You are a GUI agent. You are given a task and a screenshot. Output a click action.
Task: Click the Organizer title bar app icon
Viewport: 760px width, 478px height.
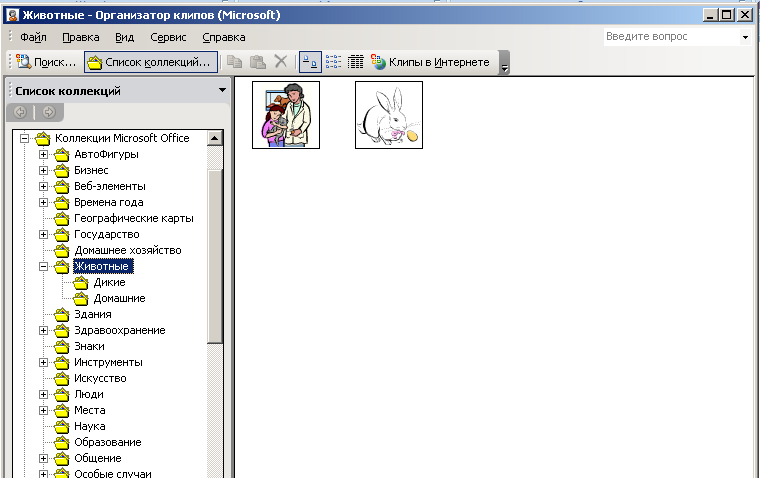coord(12,15)
